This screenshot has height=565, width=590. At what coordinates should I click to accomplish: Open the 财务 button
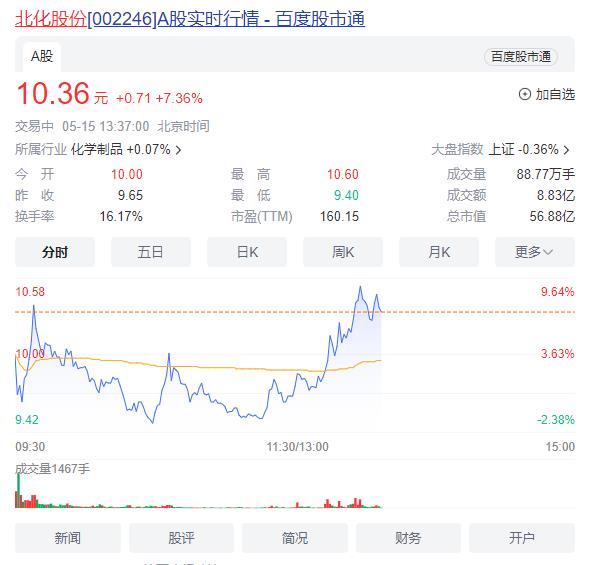pyautogui.click(x=408, y=538)
